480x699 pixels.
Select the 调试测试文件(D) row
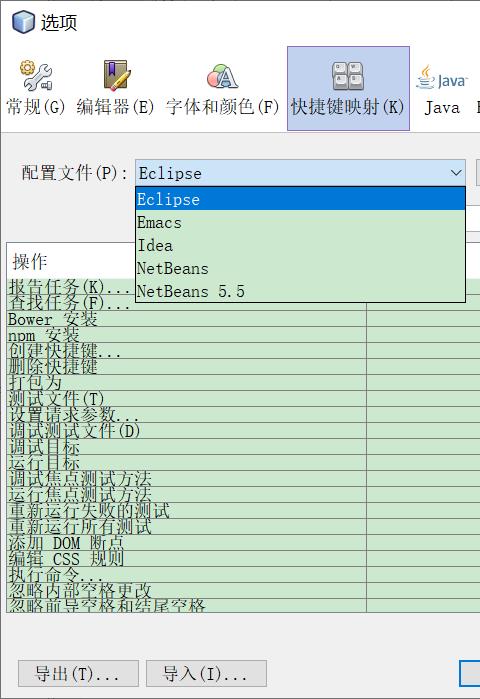pyautogui.click(x=186, y=431)
